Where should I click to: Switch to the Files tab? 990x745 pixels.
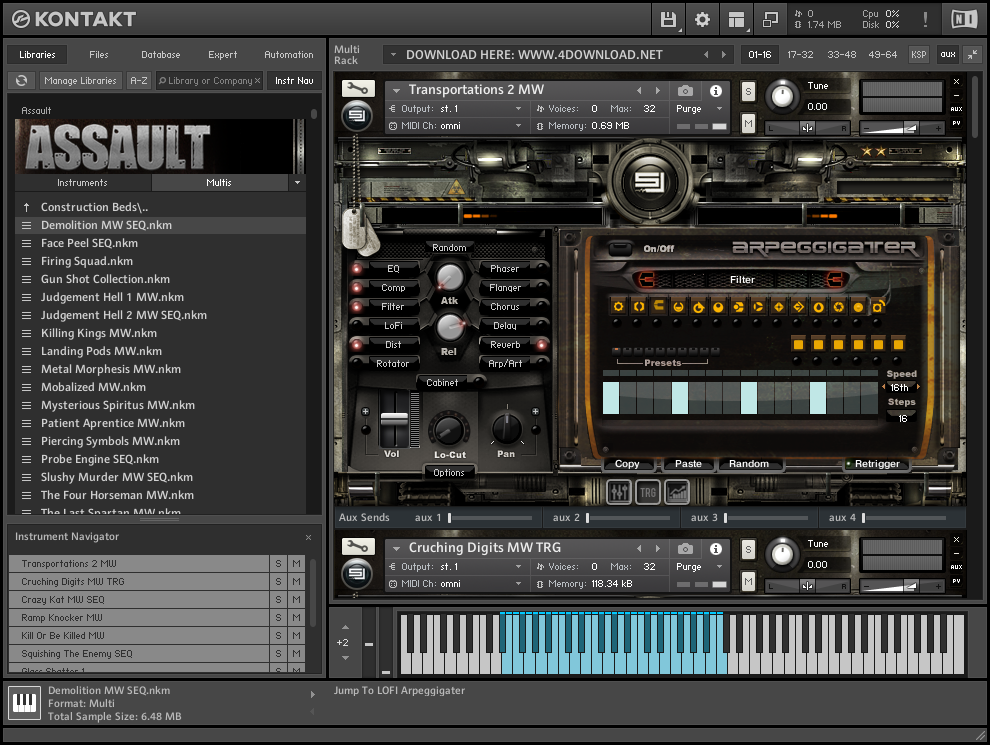[98, 55]
